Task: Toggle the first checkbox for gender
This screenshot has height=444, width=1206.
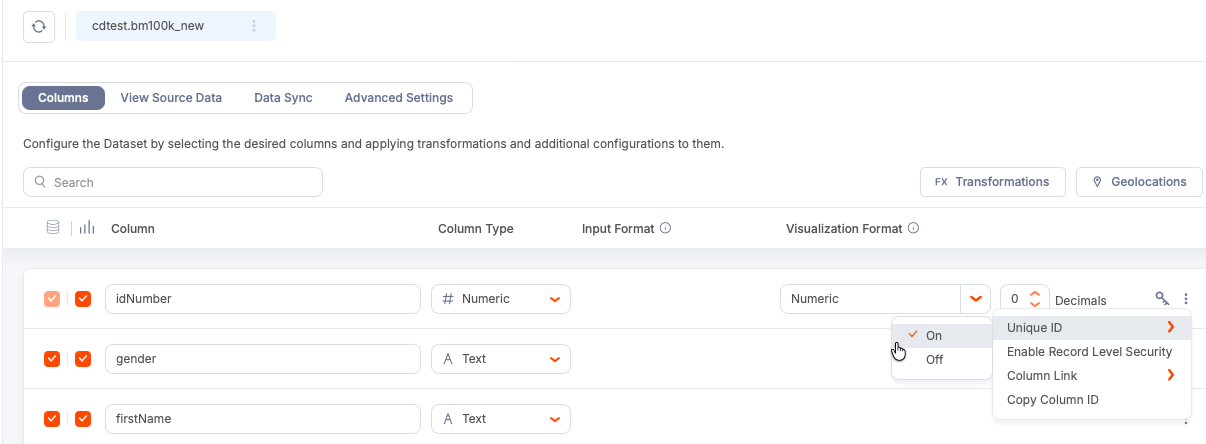Action: pyautogui.click(x=53, y=359)
